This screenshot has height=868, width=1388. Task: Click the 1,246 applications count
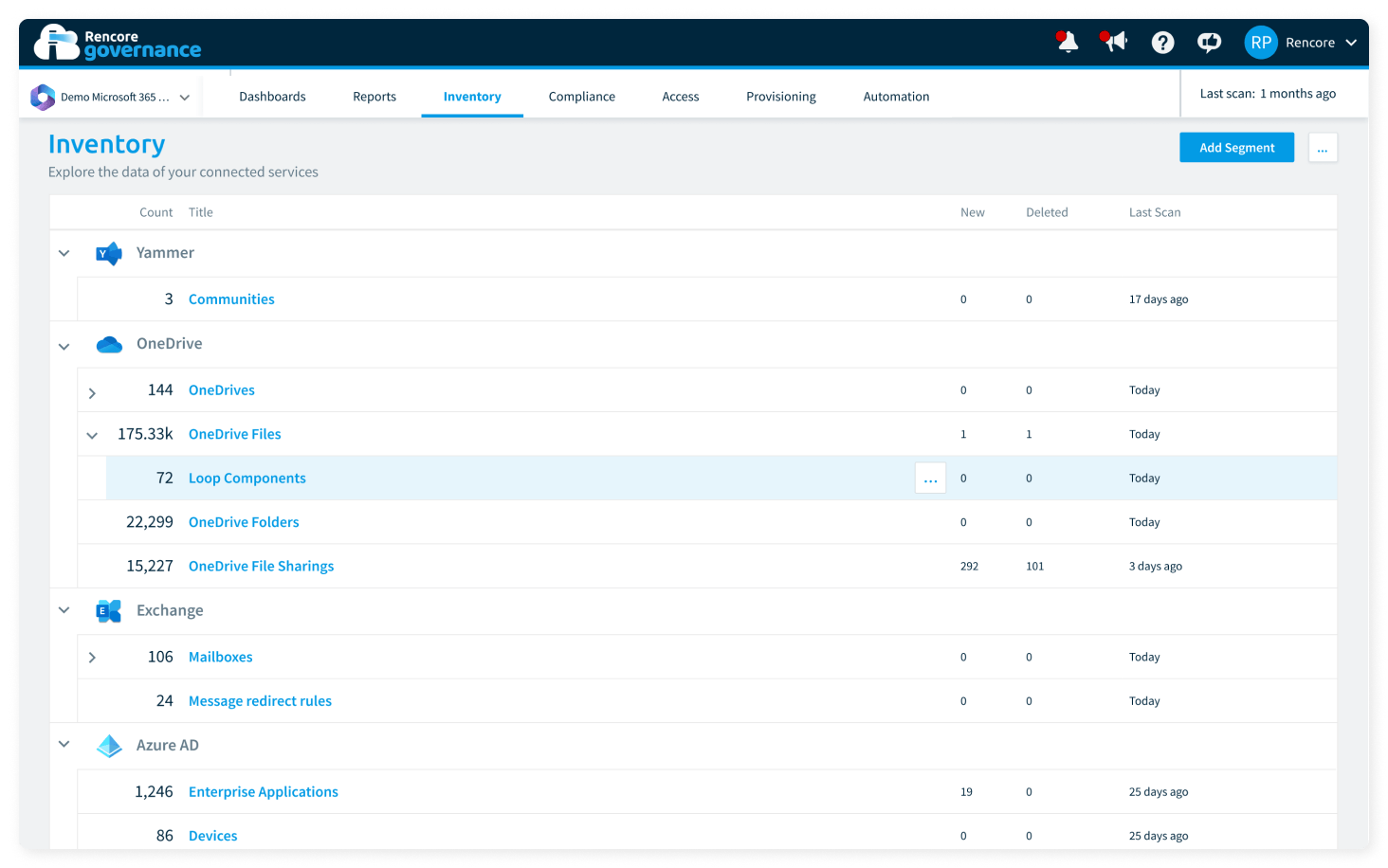point(154,792)
